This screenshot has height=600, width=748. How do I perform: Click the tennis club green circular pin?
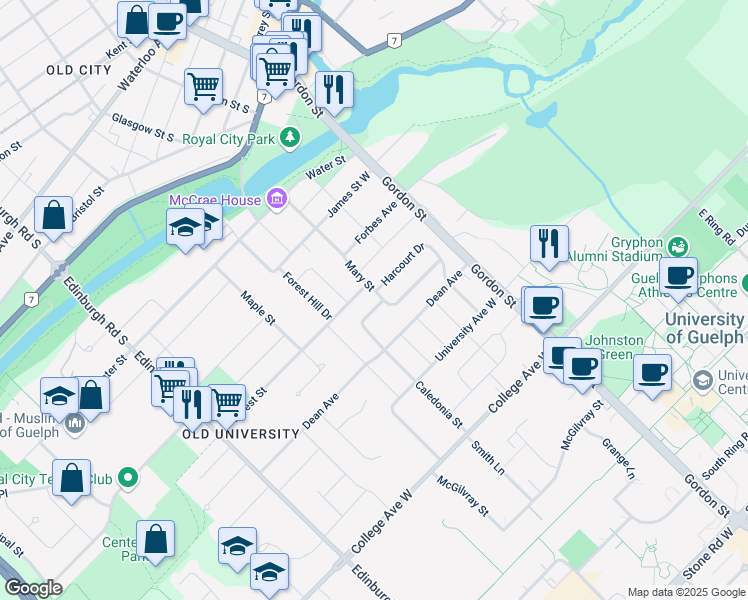[x=128, y=477]
